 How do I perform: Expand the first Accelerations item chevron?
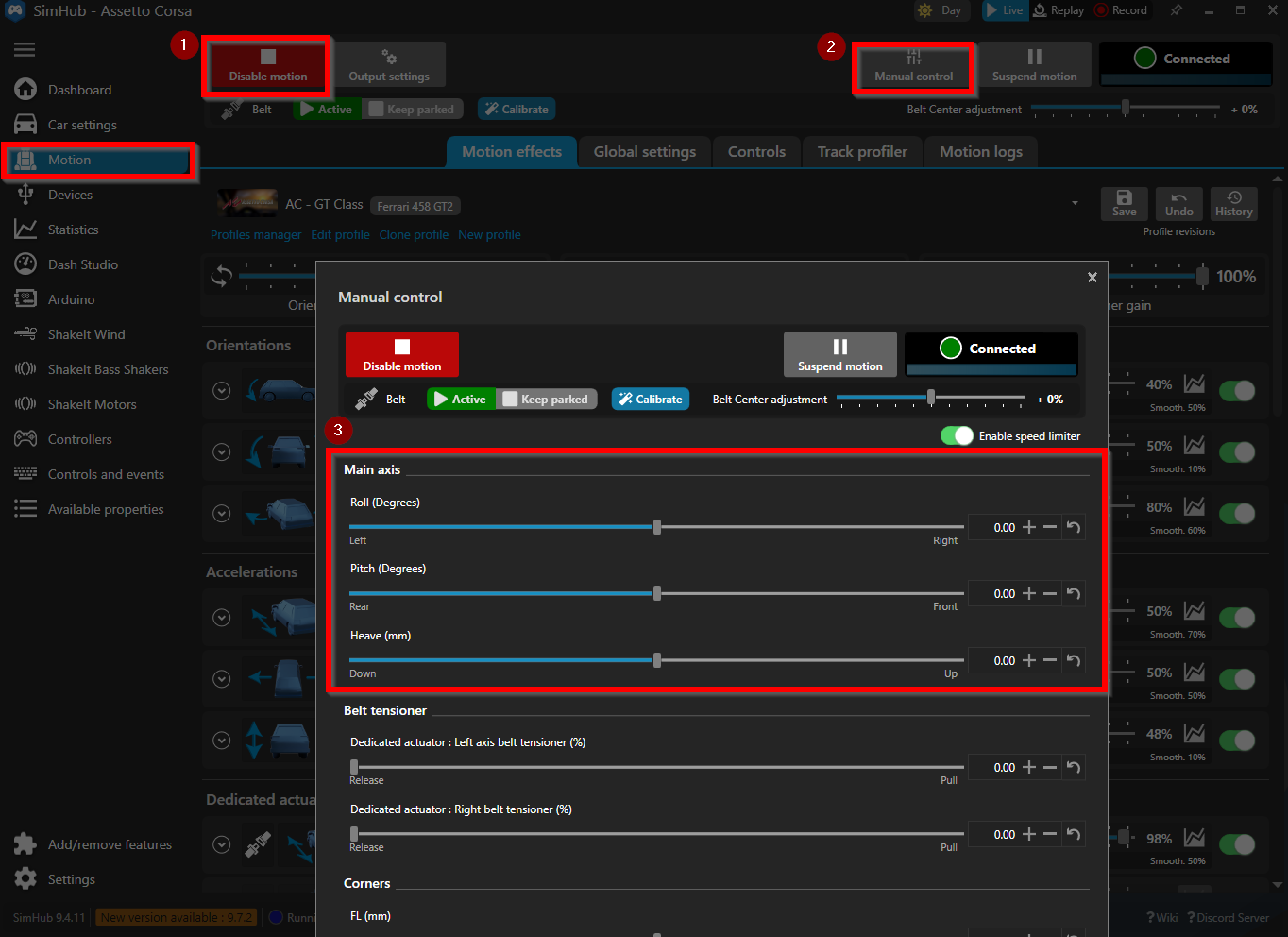pyautogui.click(x=221, y=617)
